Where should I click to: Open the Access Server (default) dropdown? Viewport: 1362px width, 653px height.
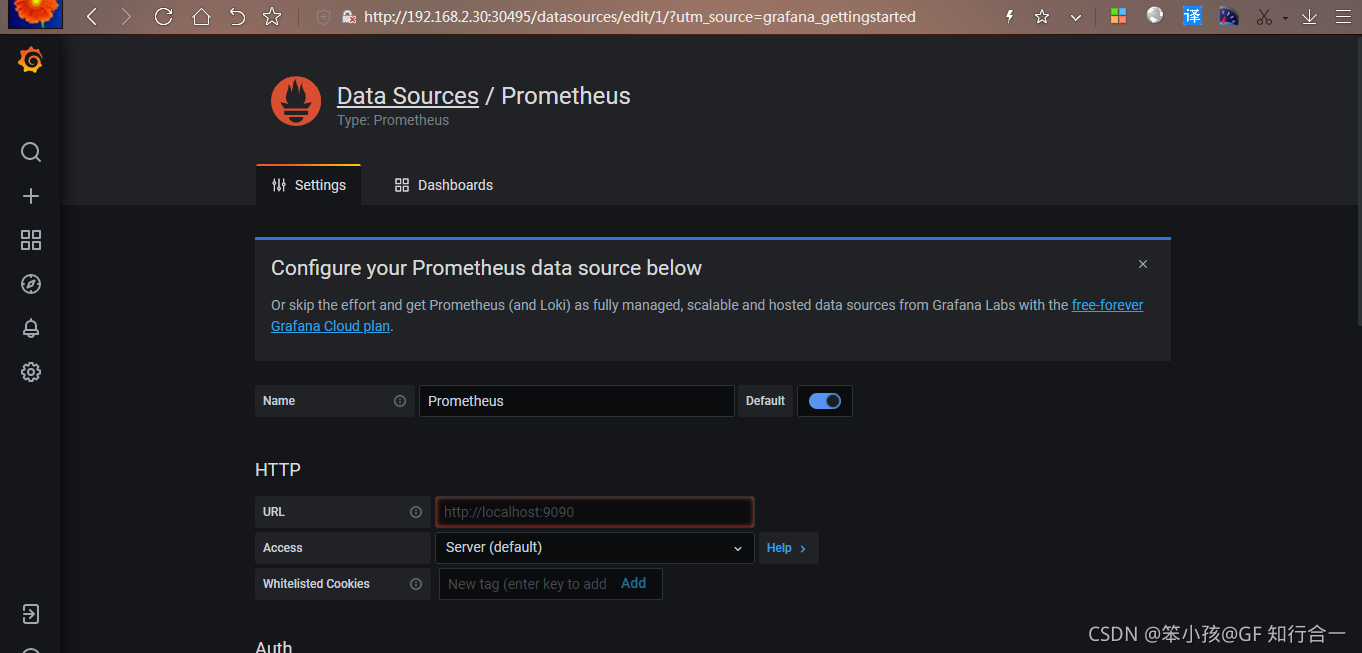tap(594, 548)
